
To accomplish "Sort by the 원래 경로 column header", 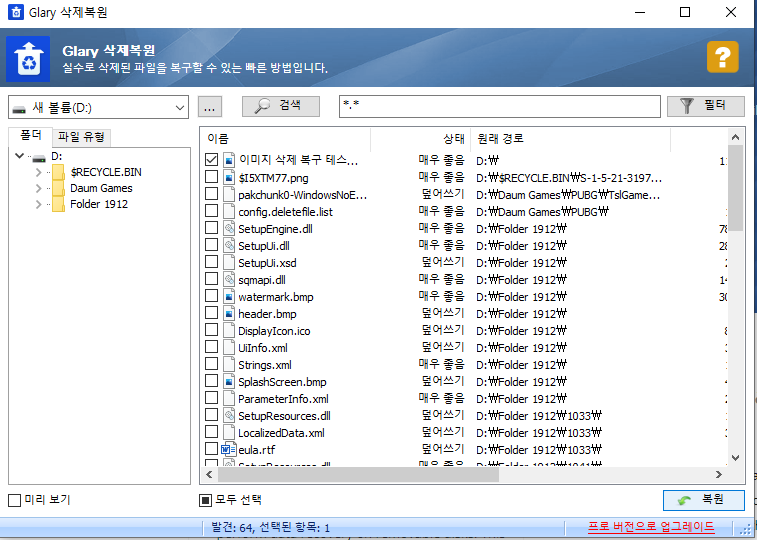I will tap(570, 139).
